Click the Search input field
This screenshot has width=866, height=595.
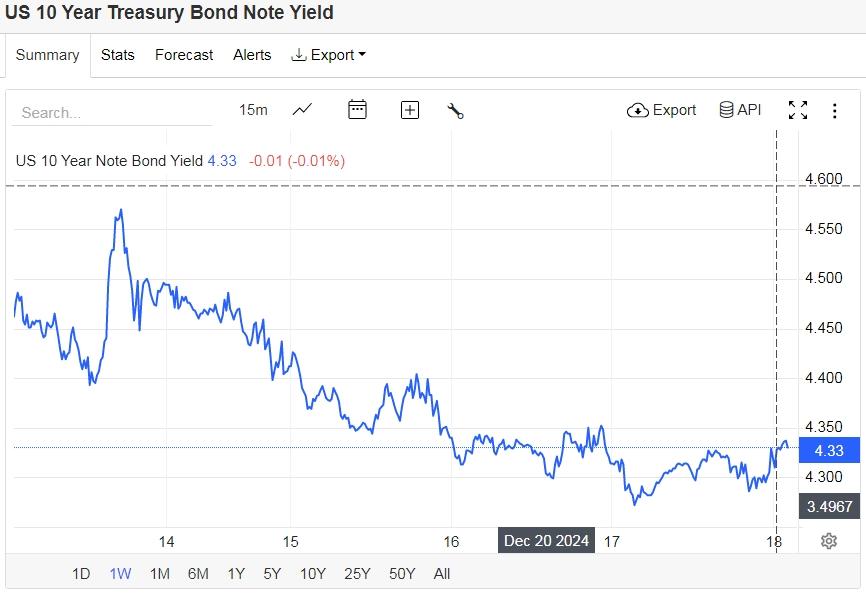coord(111,113)
